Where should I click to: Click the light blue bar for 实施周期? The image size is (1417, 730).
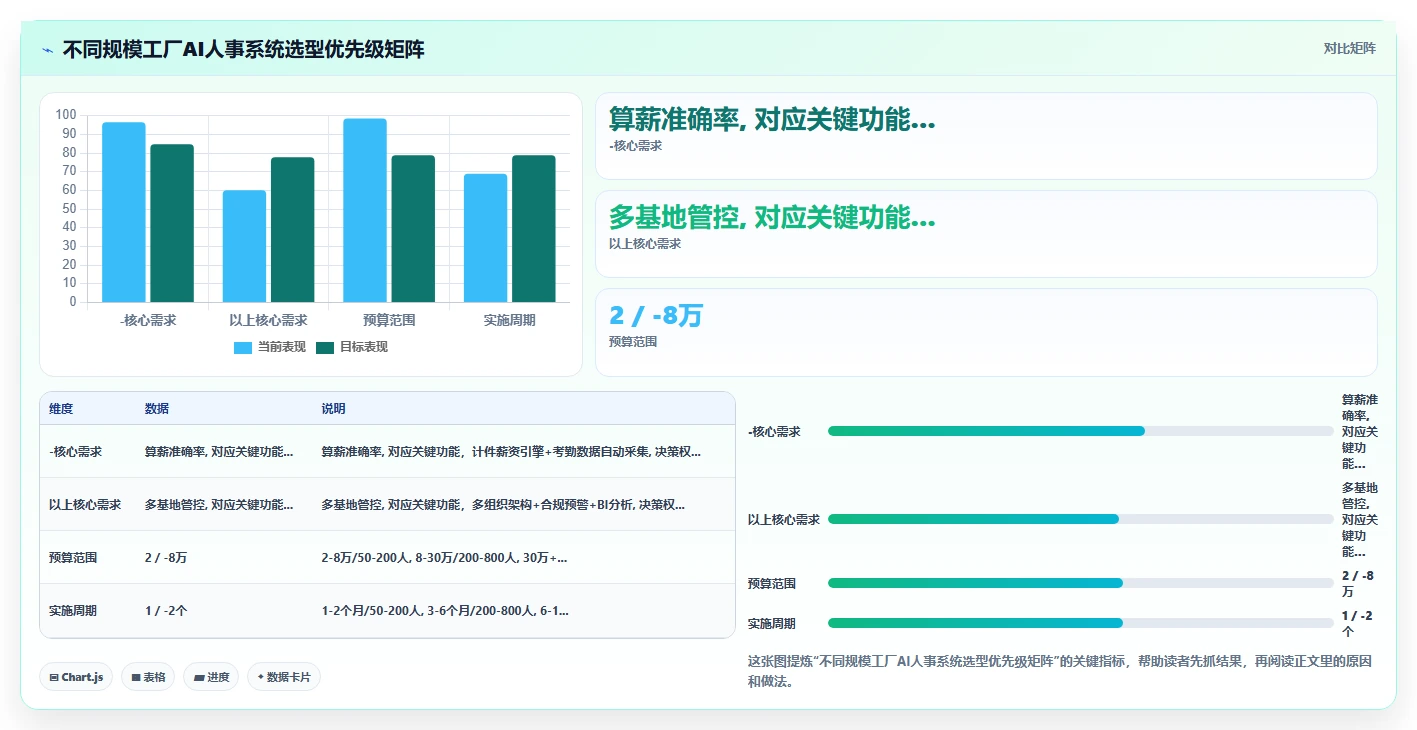point(485,238)
